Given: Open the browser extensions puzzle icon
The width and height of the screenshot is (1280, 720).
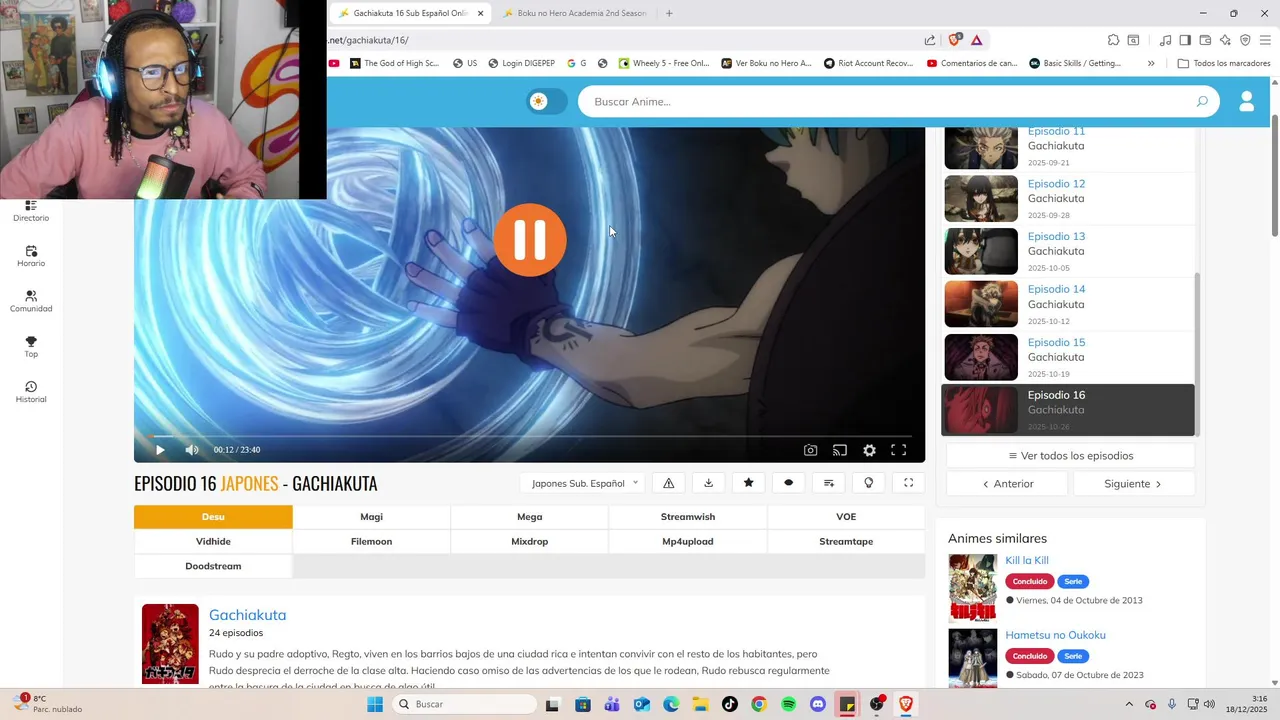Looking at the screenshot, I should tap(1113, 40).
